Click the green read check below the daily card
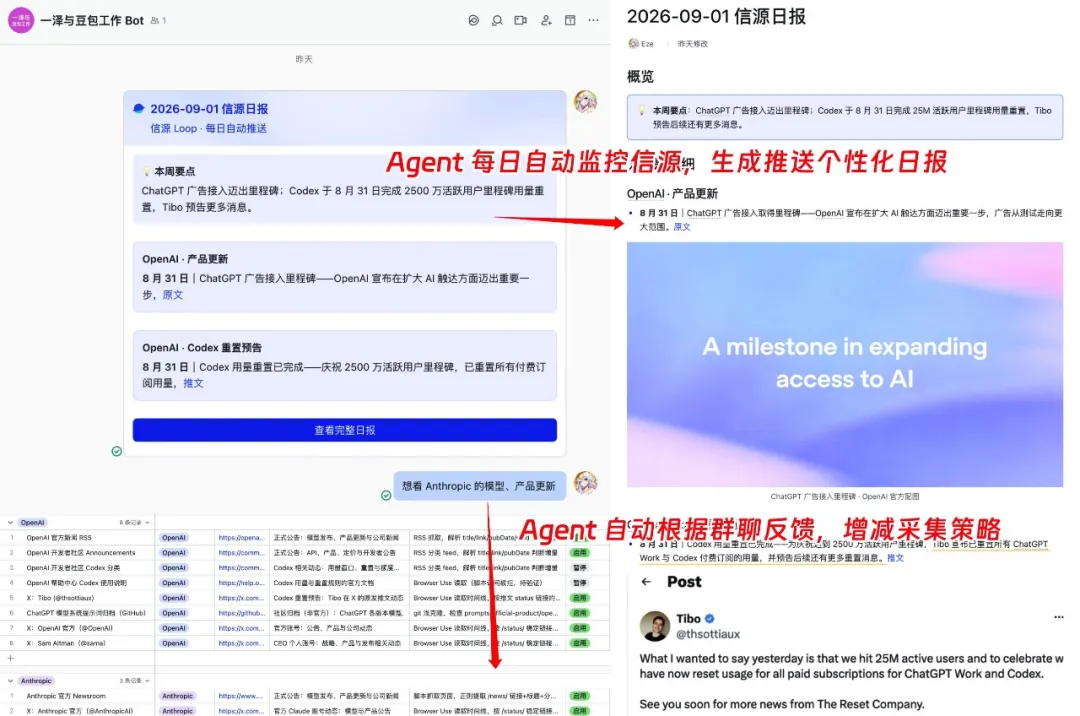The height and width of the screenshot is (716, 1080). coord(116,451)
